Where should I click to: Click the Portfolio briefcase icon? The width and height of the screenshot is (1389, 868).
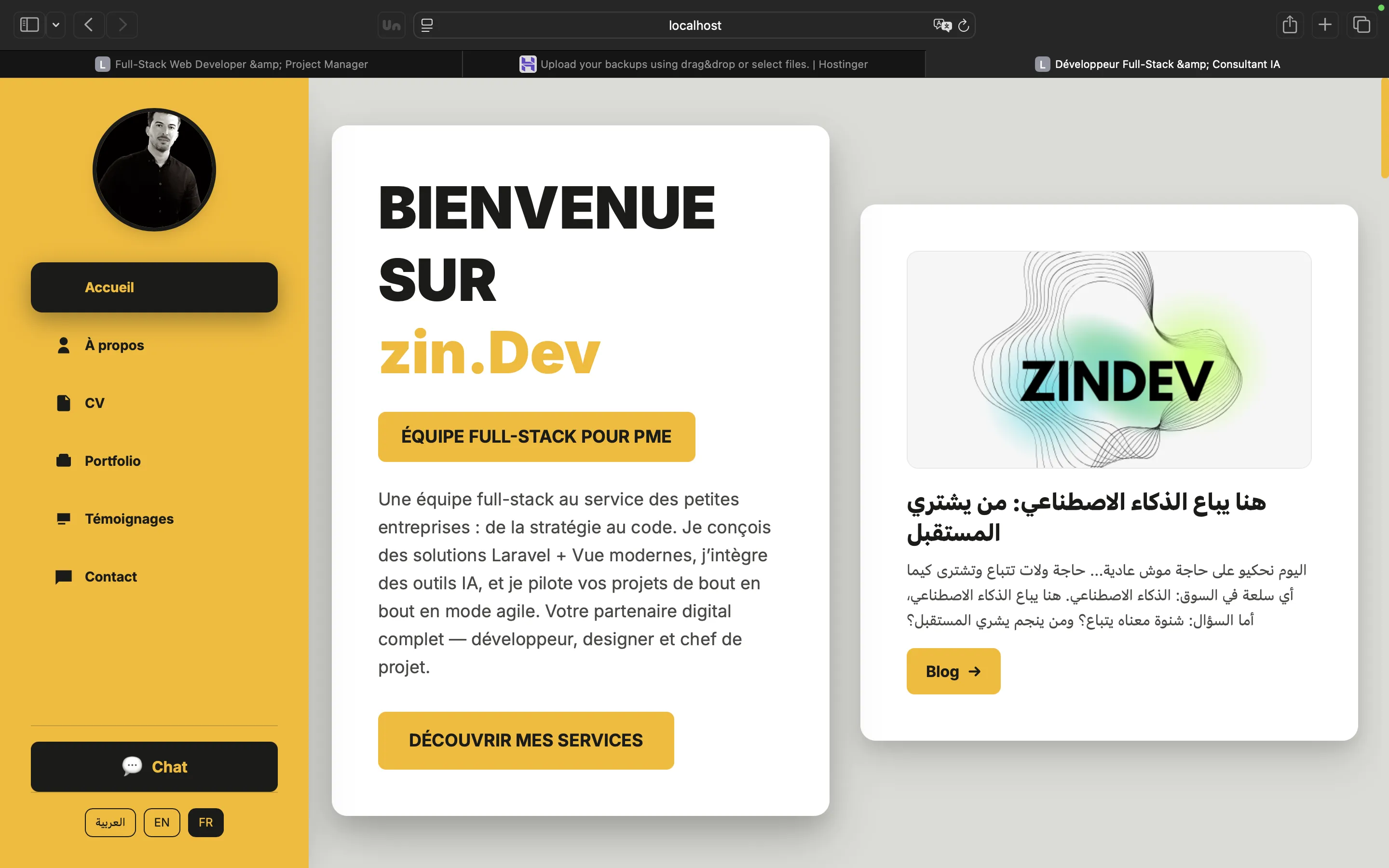pos(63,461)
